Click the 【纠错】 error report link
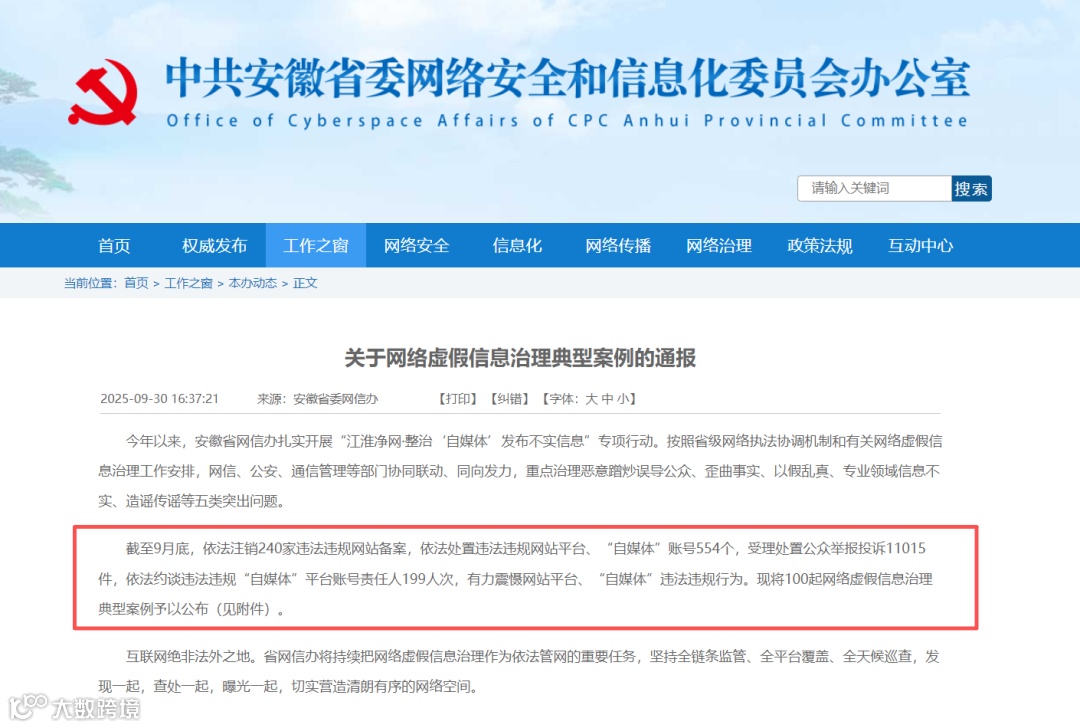Image resolution: width=1080 pixels, height=728 pixels. 510,399
